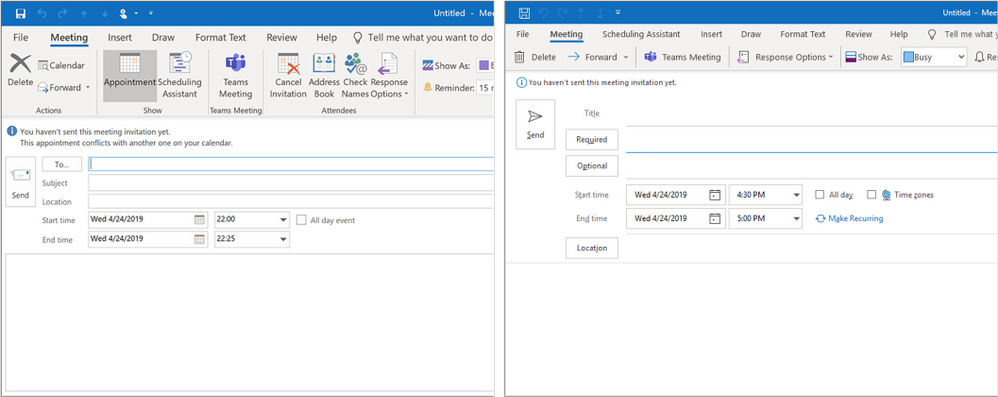Open Response Options in left window ribbon
This screenshot has width=998, height=397.
pos(389,76)
